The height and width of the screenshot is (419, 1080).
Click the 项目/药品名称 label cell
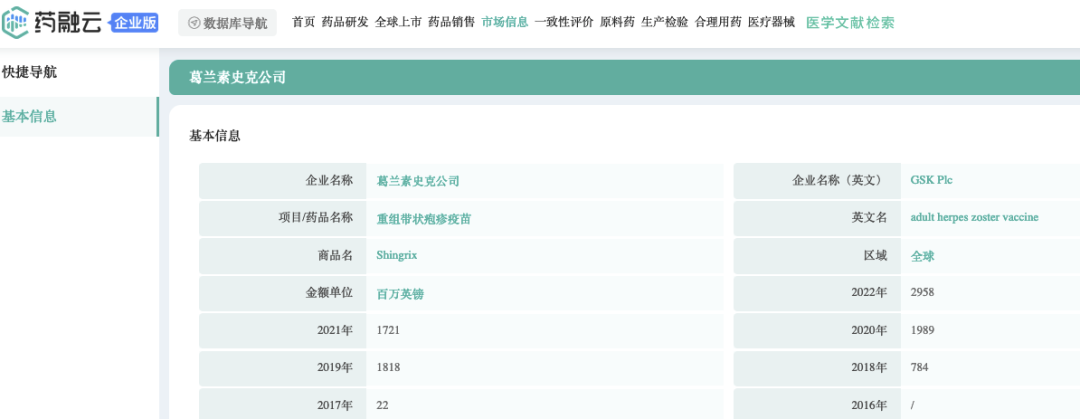(x=282, y=218)
